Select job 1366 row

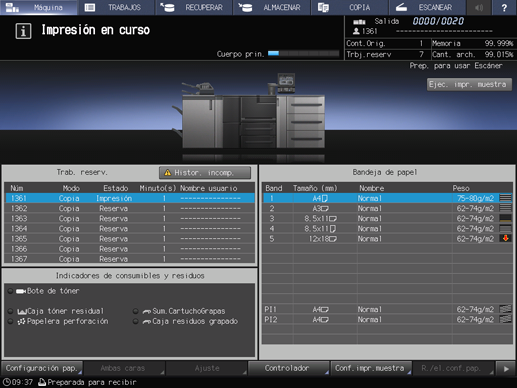tap(130, 249)
